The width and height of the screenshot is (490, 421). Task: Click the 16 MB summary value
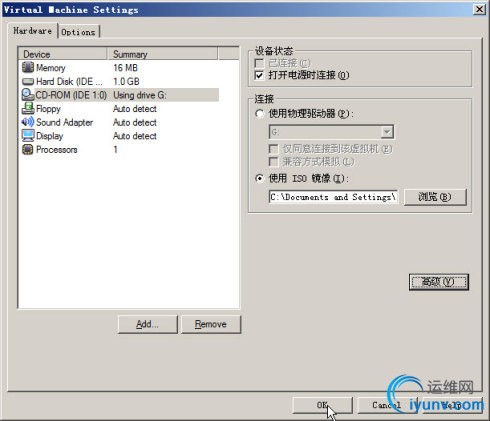125,68
